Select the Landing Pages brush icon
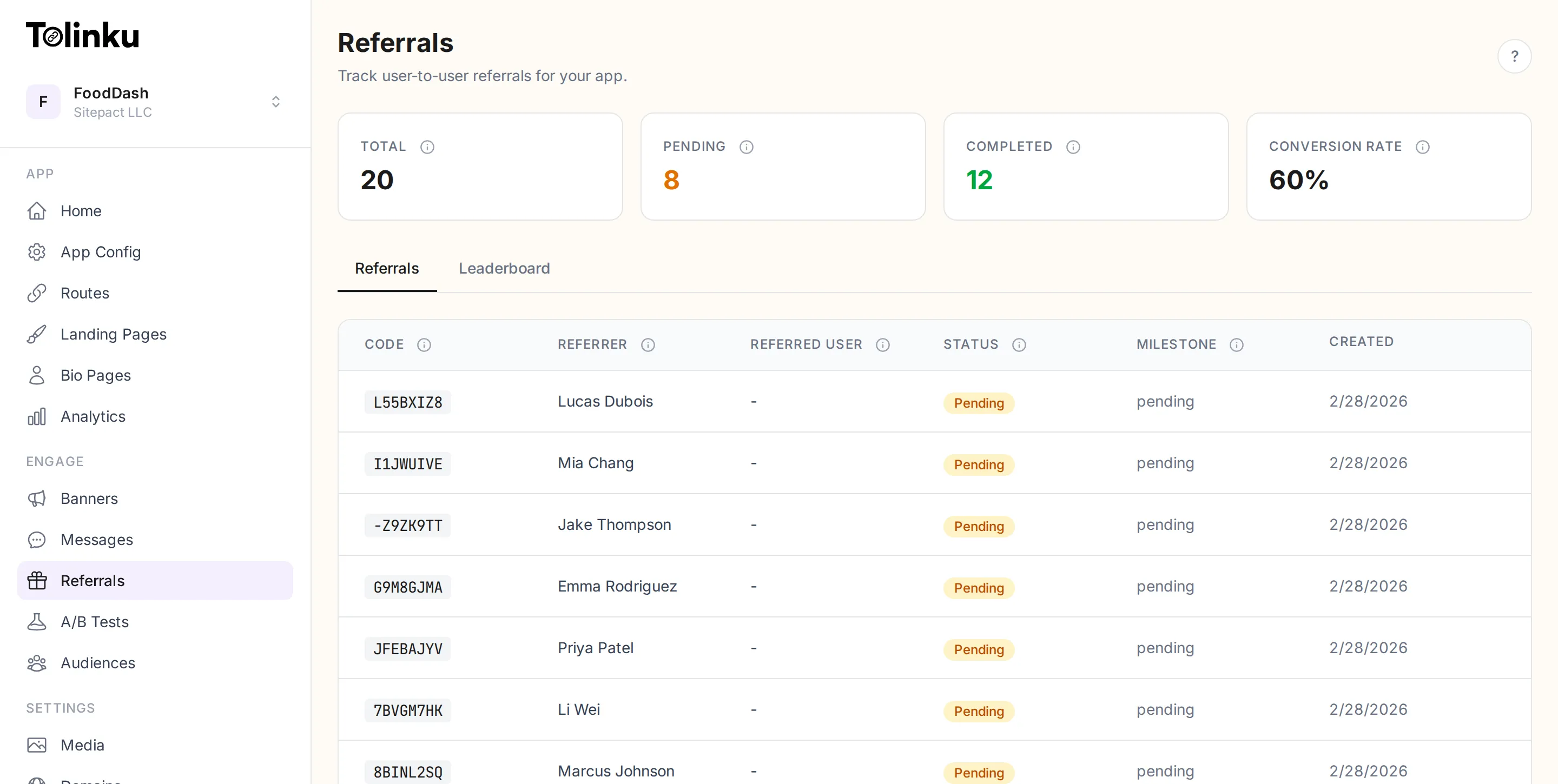This screenshot has width=1558, height=784. coord(37,334)
